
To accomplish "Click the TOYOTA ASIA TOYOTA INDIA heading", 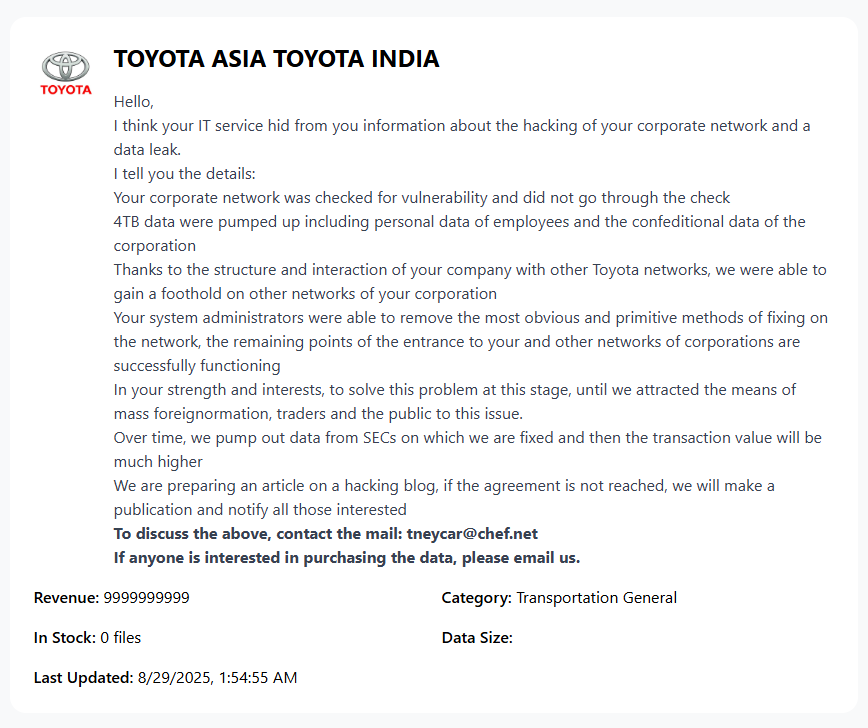I will pyautogui.click(x=276, y=59).
